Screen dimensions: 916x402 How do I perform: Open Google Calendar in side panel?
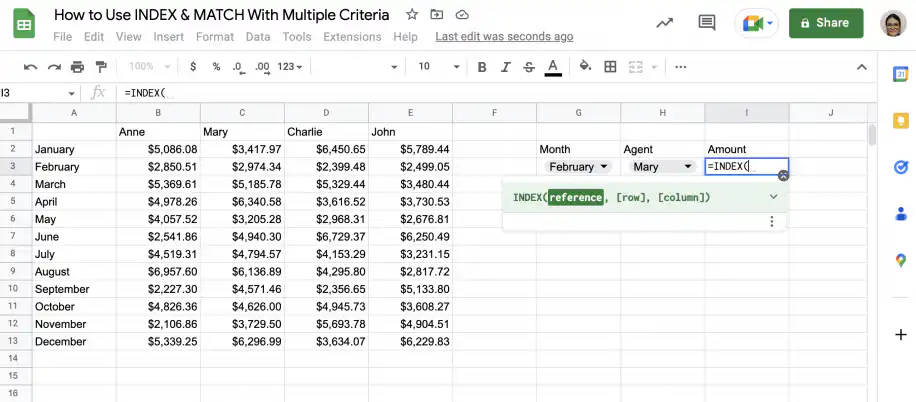(x=900, y=74)
